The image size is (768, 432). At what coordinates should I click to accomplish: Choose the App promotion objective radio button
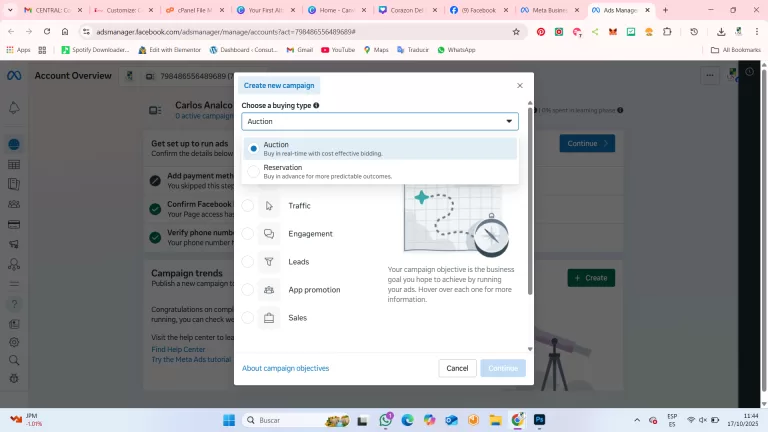click(248, 289)
